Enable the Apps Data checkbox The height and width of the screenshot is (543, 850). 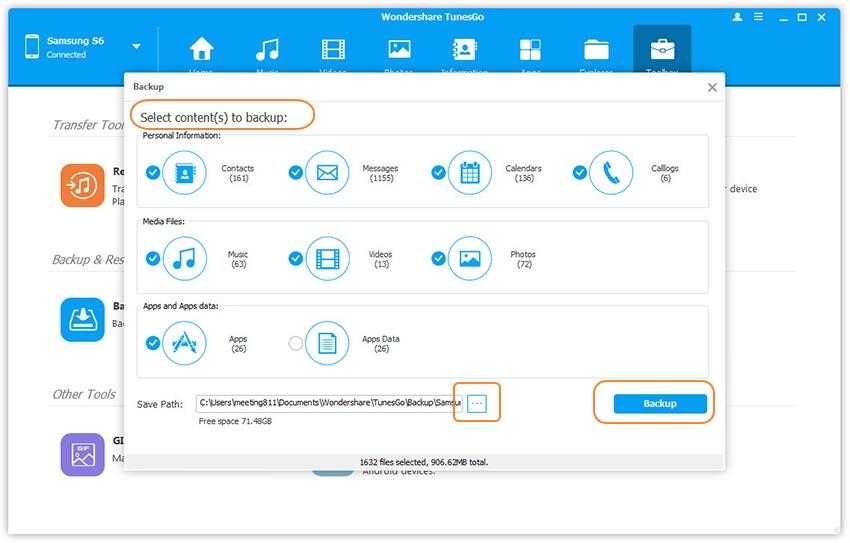(295, 343)
